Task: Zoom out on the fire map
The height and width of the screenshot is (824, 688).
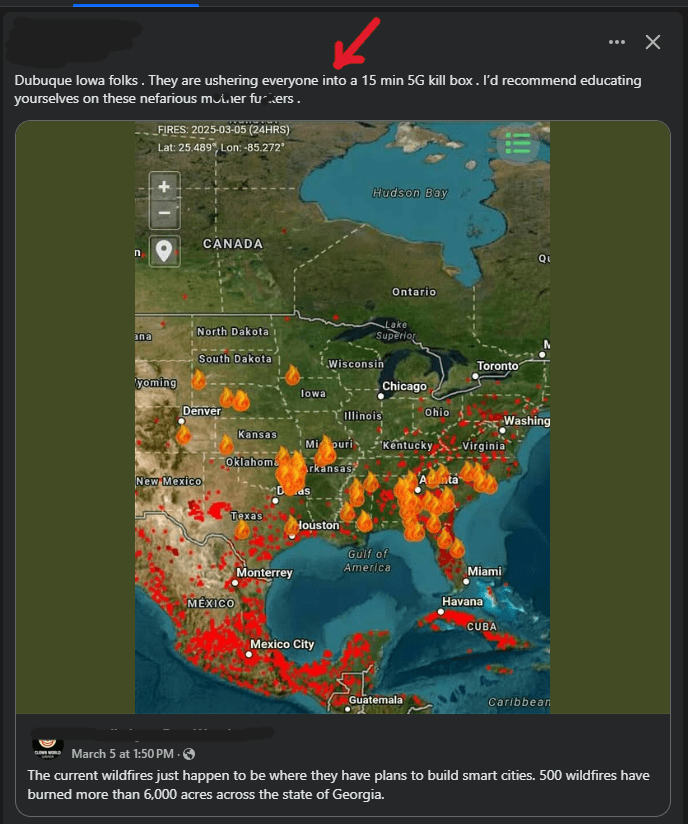Action: pos(164,213)
